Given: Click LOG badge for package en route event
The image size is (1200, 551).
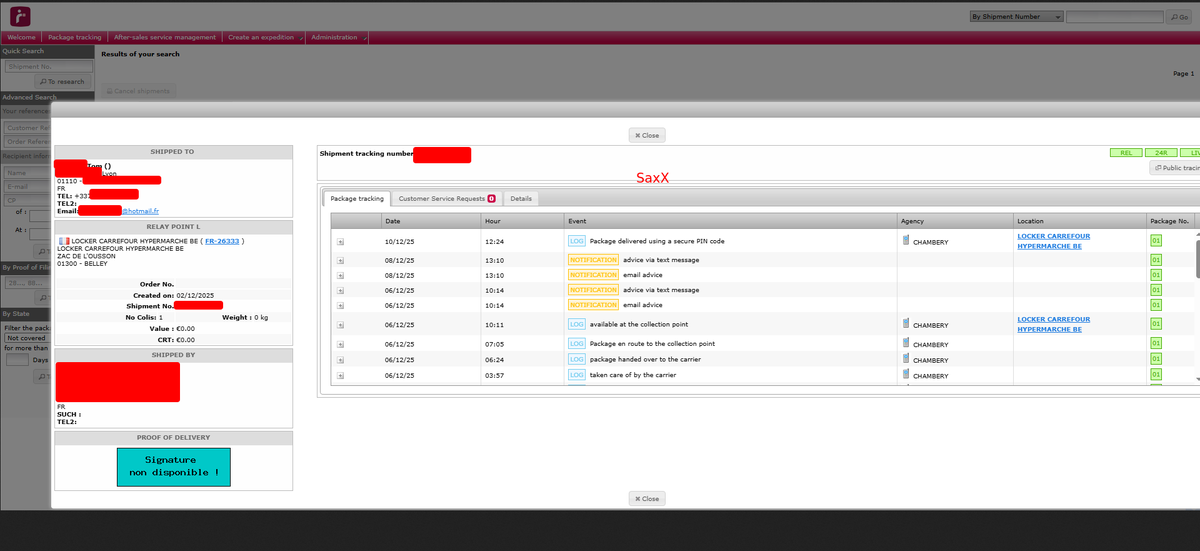Looking at the screenshot, I should point(577,344).
